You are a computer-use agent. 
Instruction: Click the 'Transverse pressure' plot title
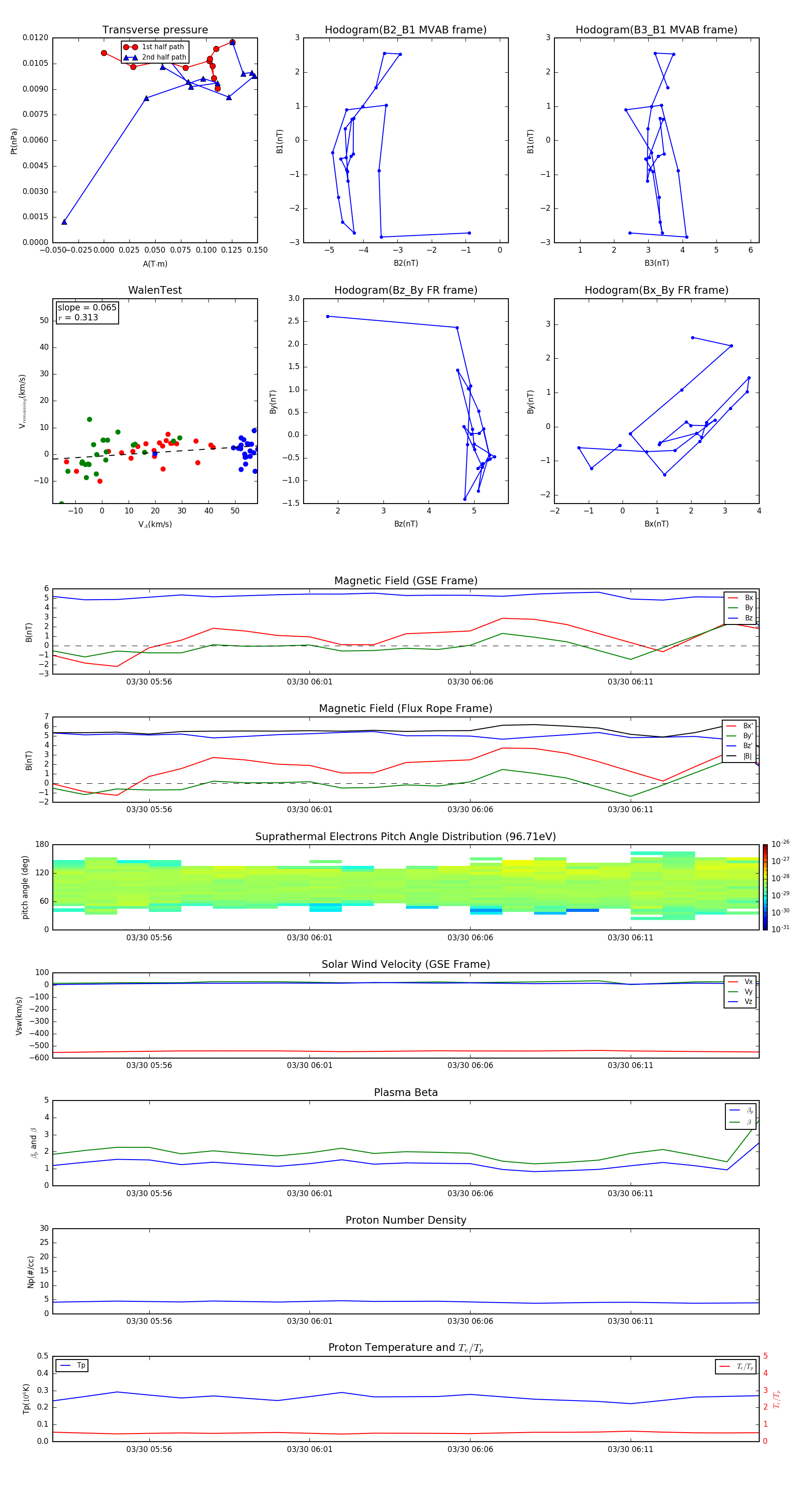[x=155, y=30]
